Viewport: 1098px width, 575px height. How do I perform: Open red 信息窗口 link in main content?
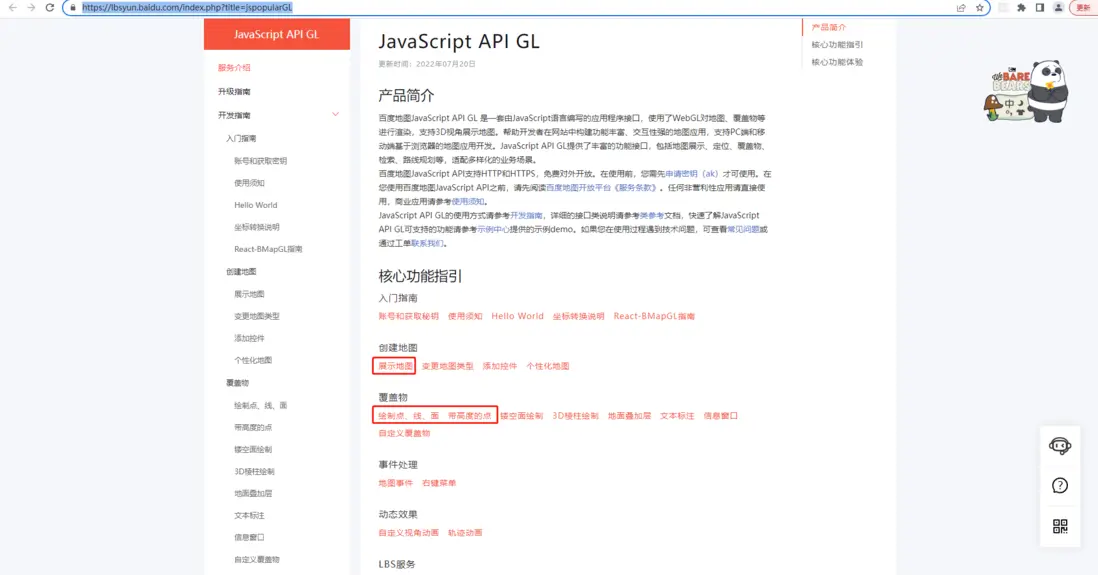click(721, 416)
